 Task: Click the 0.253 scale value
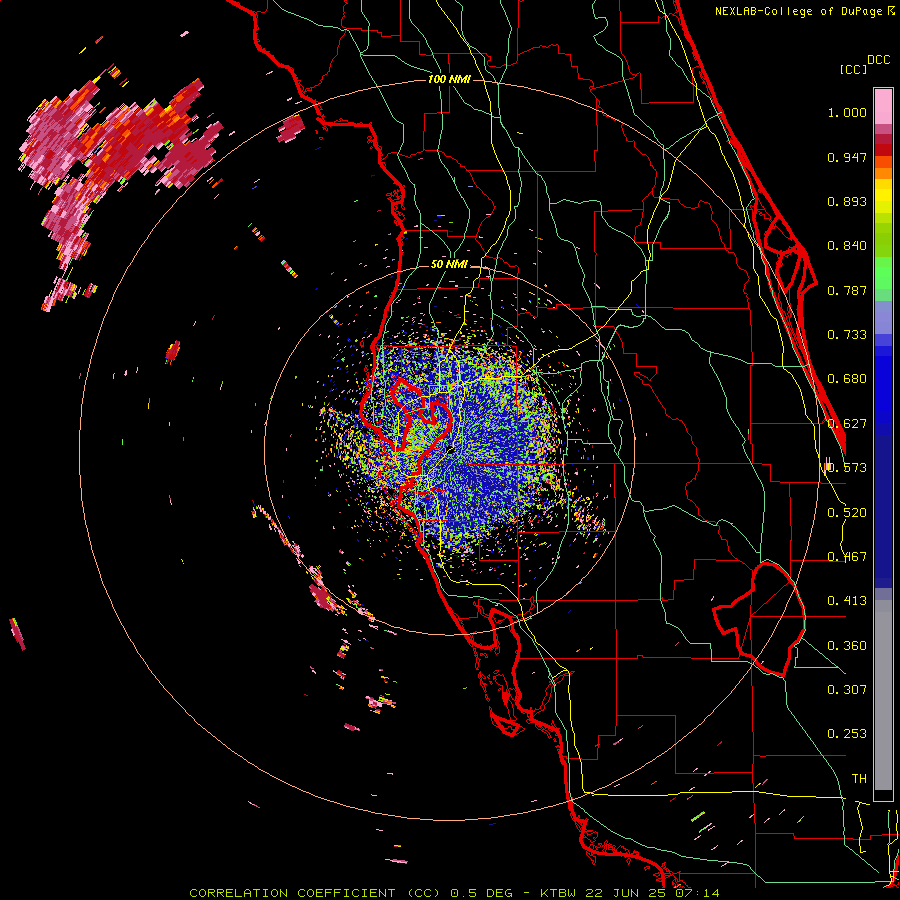[847, 734]
